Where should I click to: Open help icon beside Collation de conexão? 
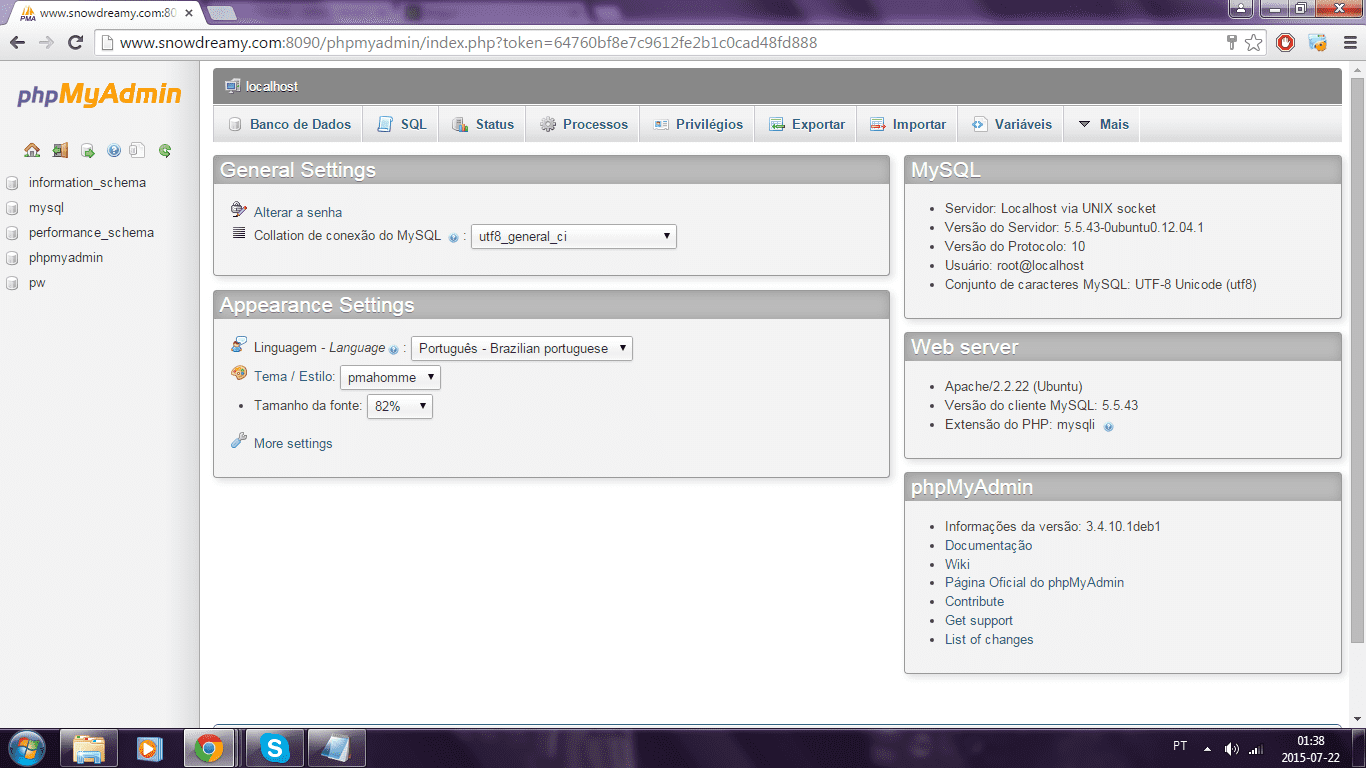[x=453, y=238]
